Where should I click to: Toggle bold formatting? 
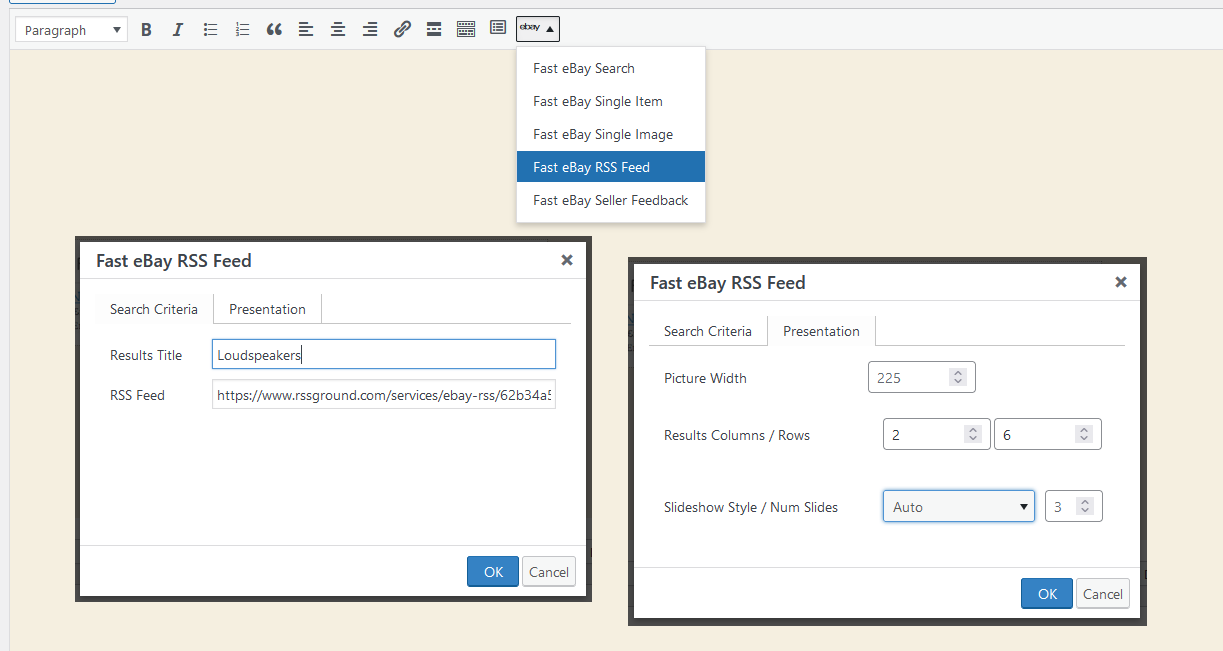click(x=146, y=30)
